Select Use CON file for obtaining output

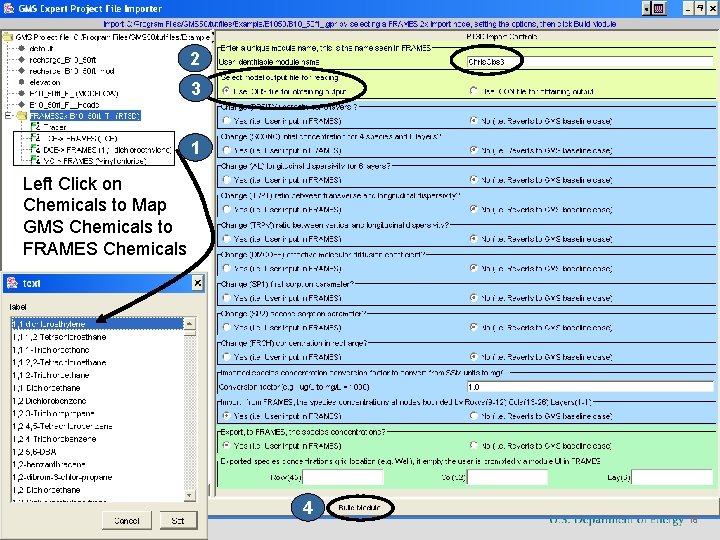tap(473, 91)
